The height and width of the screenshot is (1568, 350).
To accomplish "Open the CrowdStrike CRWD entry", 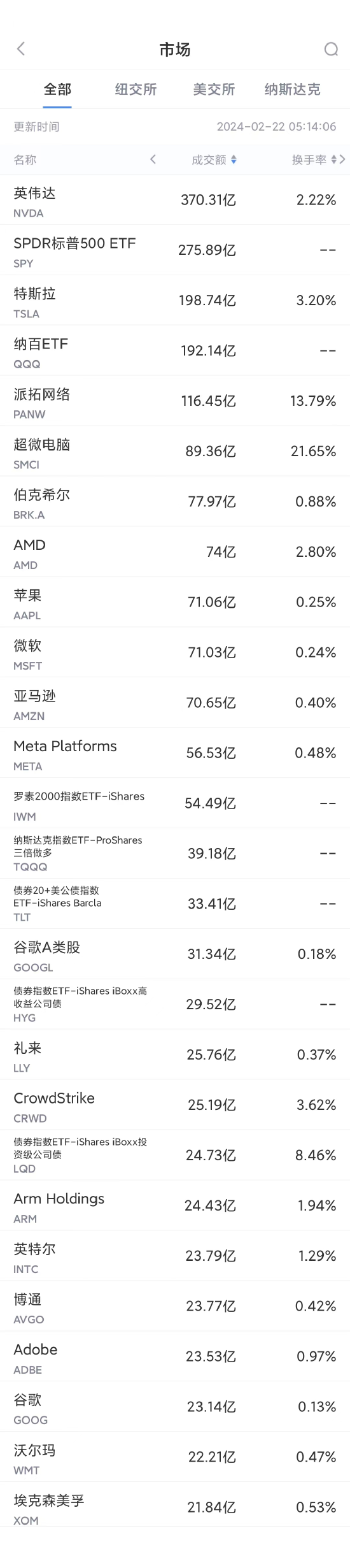I will (175, 1106).
